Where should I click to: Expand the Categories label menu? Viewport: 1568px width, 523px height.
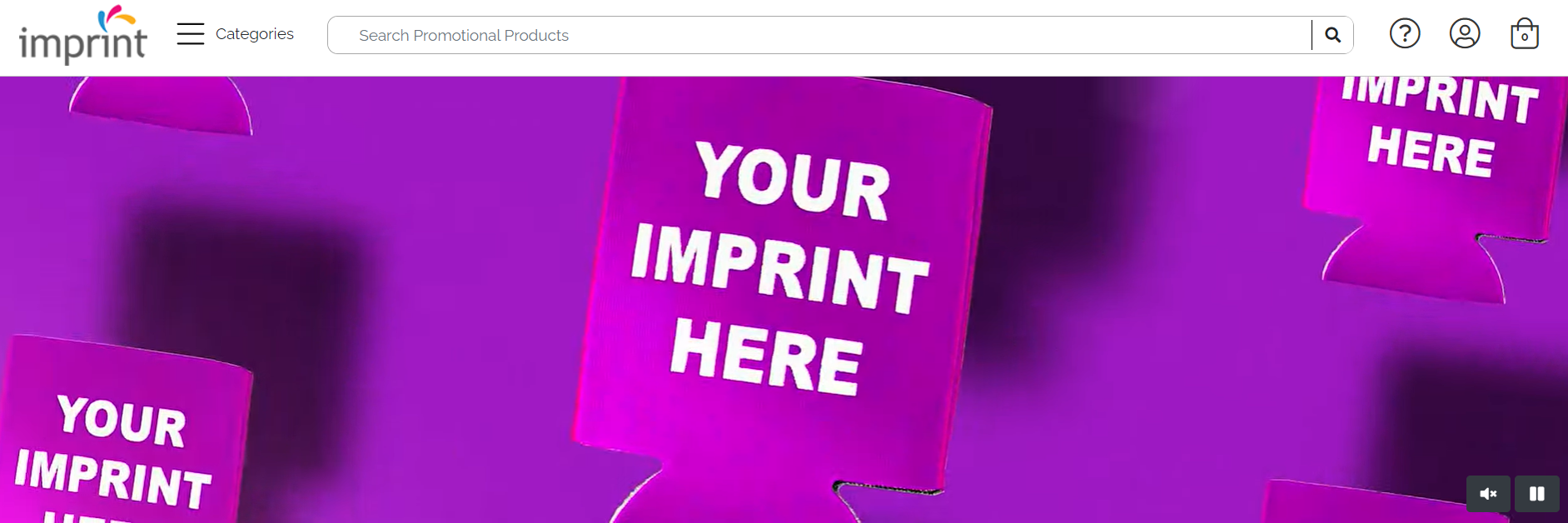pos(255,34)
